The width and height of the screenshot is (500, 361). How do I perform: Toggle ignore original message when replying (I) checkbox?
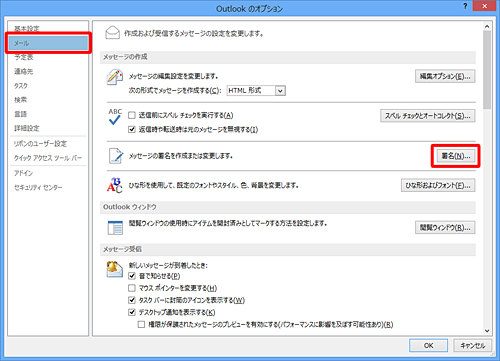pos(132,129)
